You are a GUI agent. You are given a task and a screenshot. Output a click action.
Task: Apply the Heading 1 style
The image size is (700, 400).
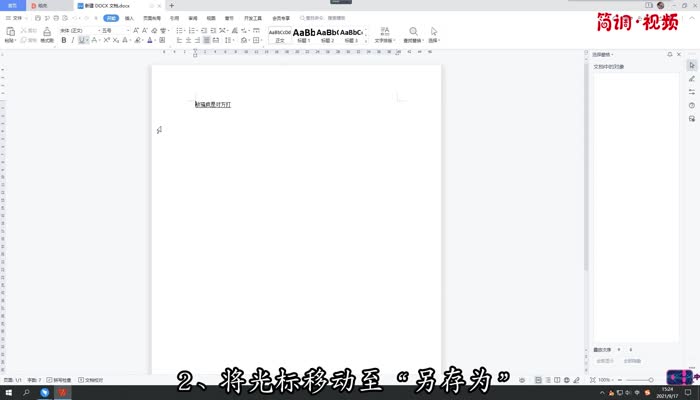[x=303, y=35]
